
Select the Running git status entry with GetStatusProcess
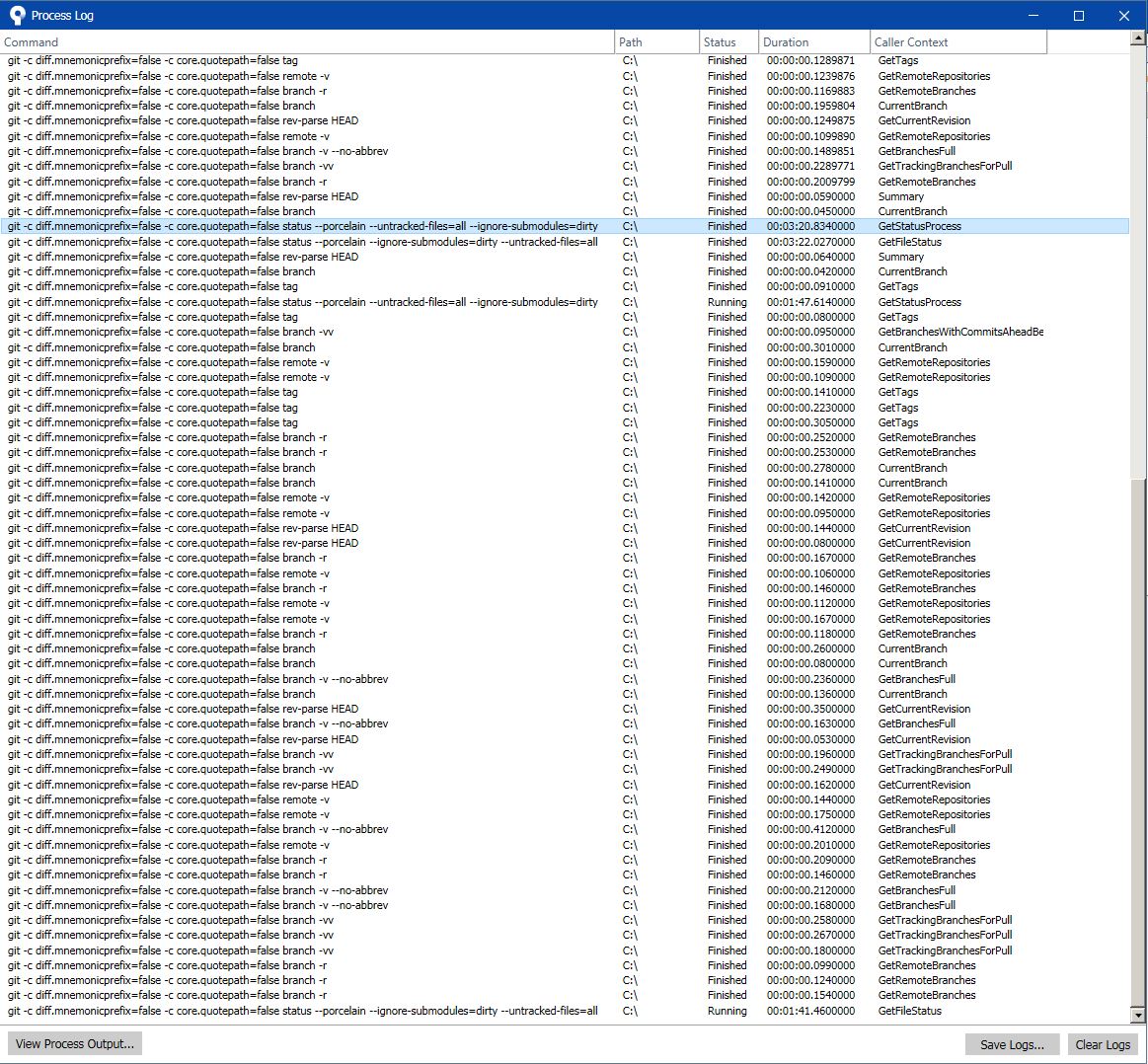(395, 301)
